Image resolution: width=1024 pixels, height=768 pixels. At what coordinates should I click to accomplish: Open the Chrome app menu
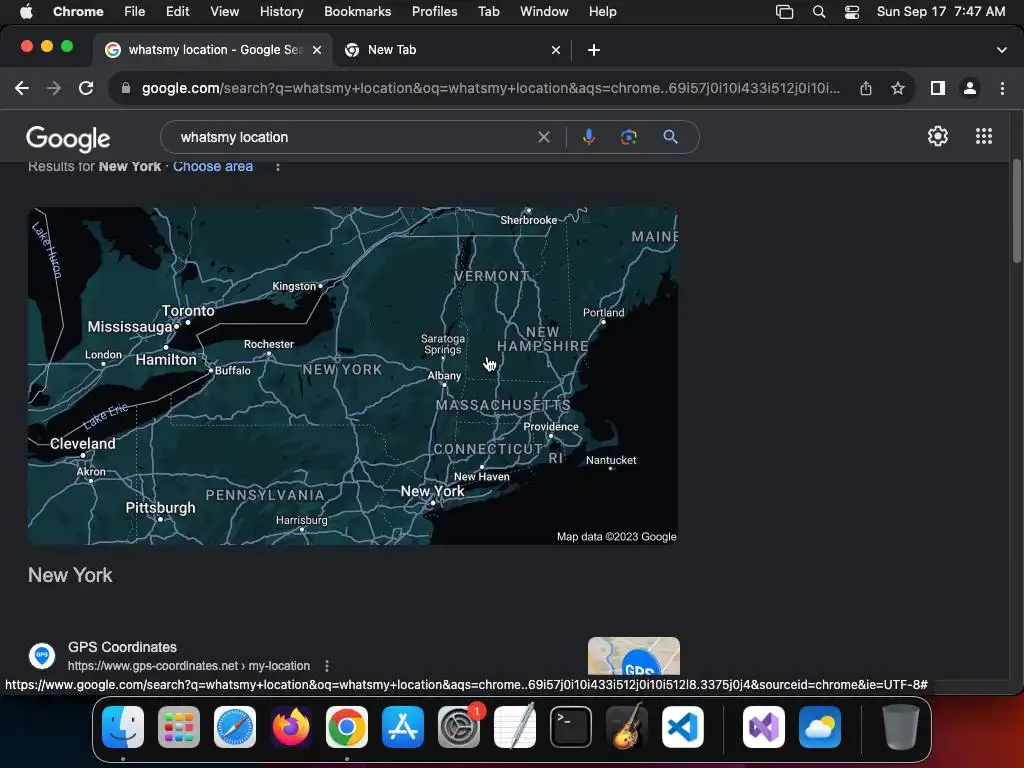point(78,11)
